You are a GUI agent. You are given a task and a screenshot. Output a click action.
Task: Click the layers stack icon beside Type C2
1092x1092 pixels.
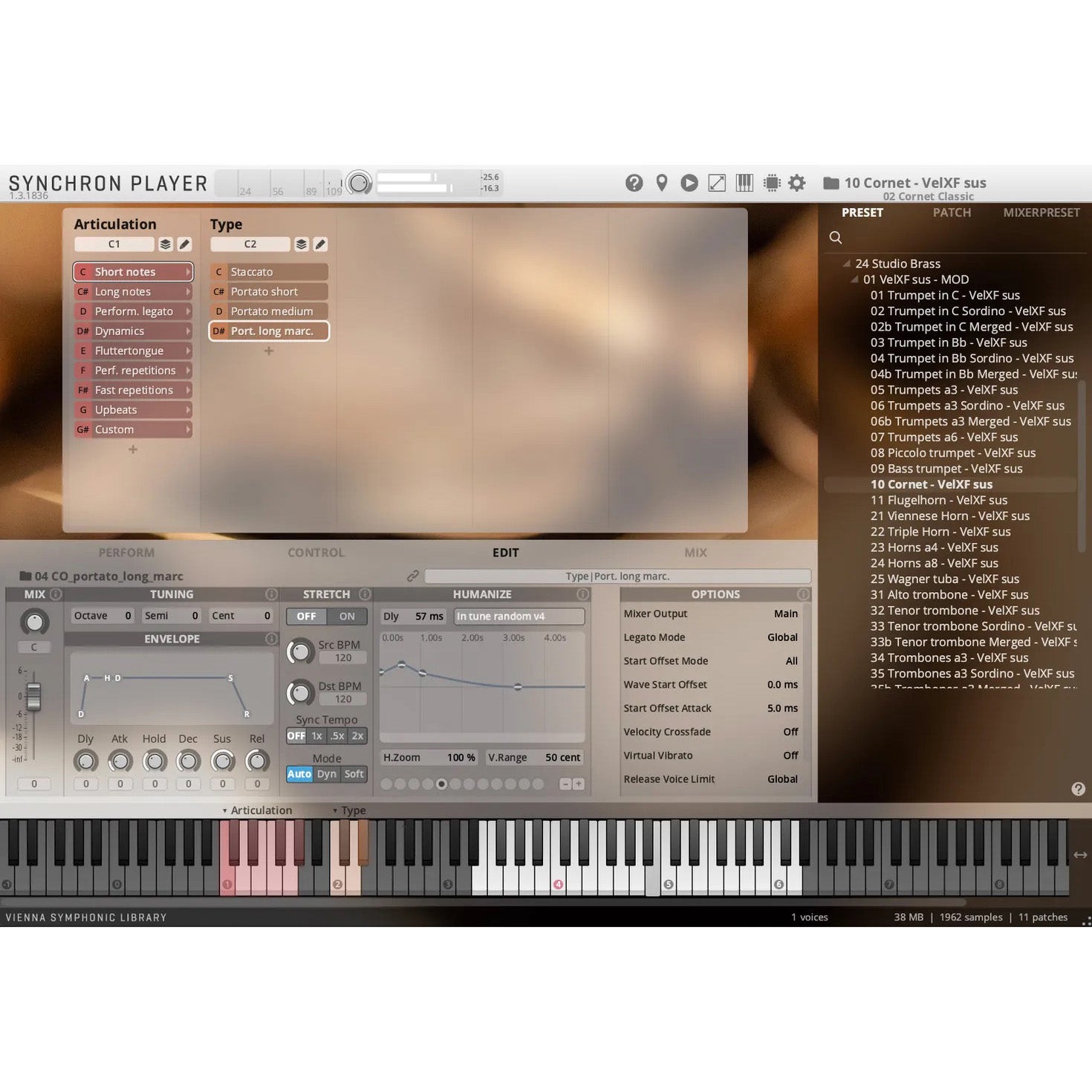[301, 244]
